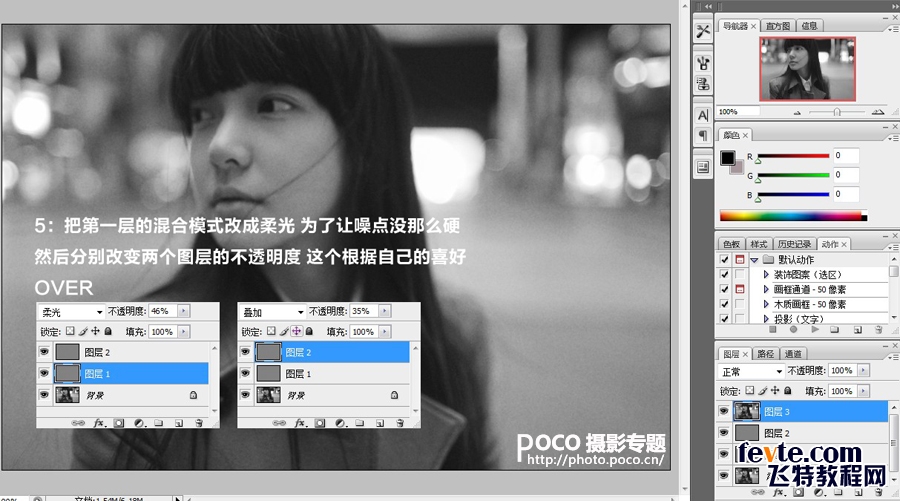Collapse the icon dock with double arrows
This screenshot has height=501, width=900.
pyautogui.click(x=708, y=6)
